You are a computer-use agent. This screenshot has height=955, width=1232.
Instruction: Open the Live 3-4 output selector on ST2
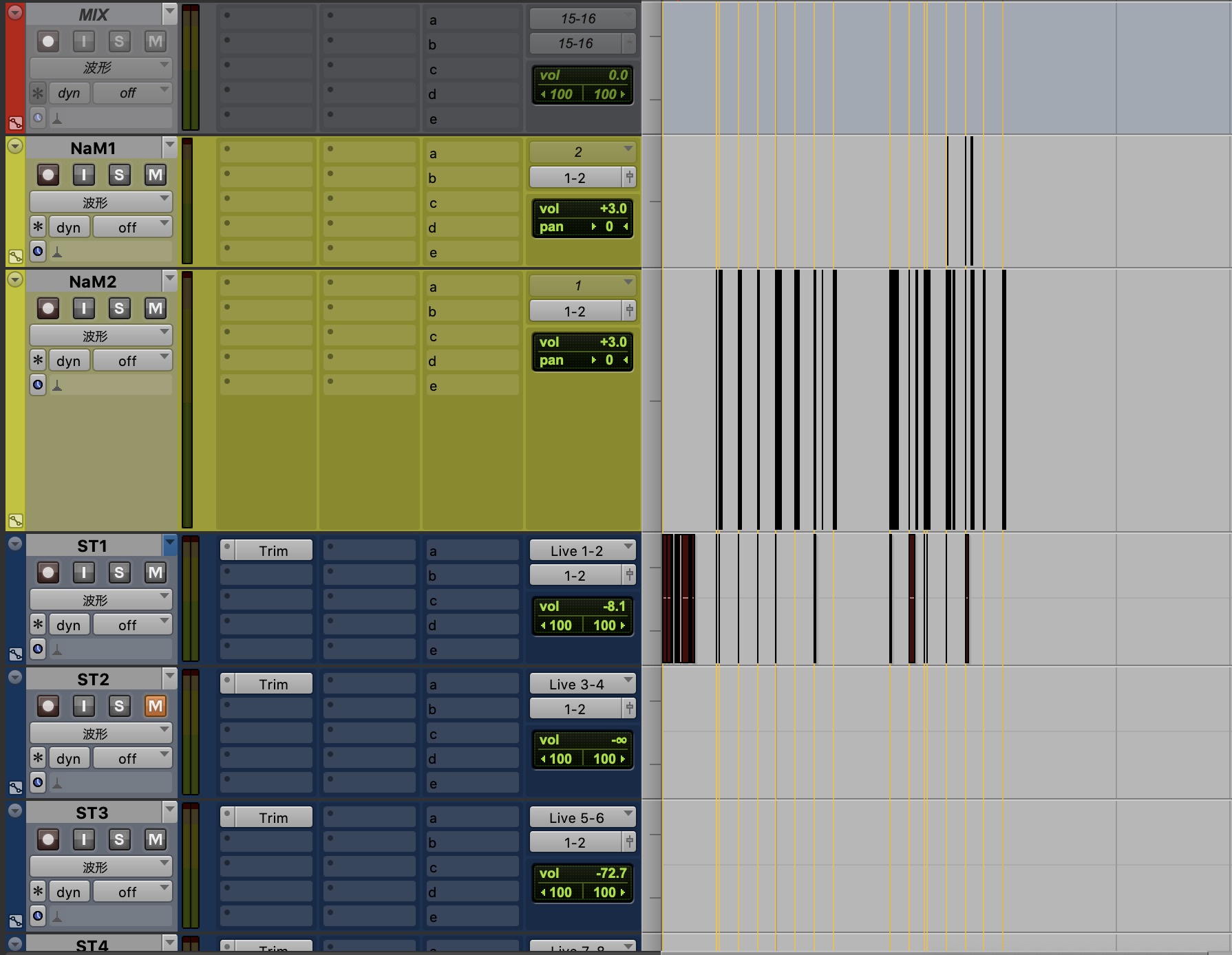point(581,683)
